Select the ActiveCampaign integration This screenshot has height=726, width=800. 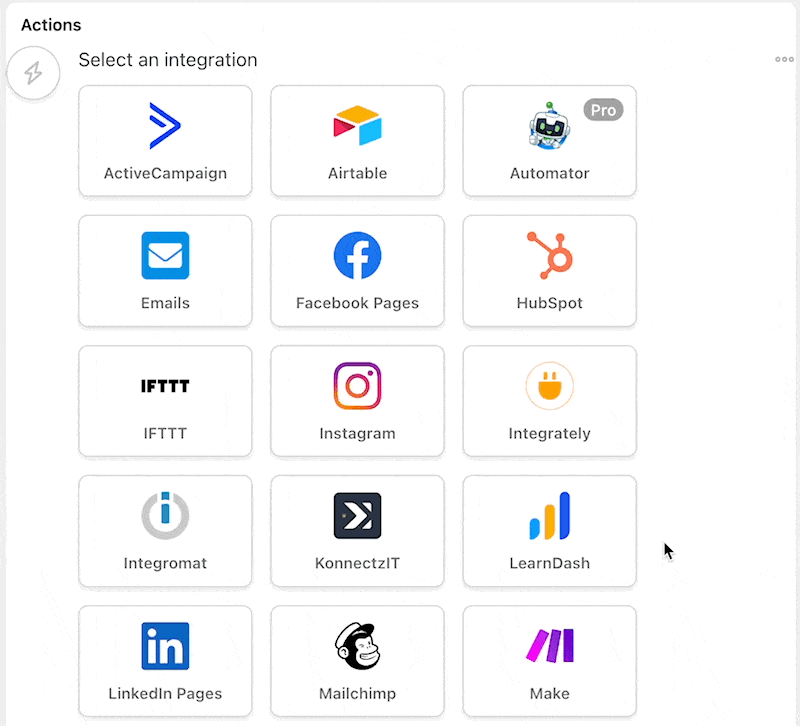pyautogui.click(x=164, y=140)
